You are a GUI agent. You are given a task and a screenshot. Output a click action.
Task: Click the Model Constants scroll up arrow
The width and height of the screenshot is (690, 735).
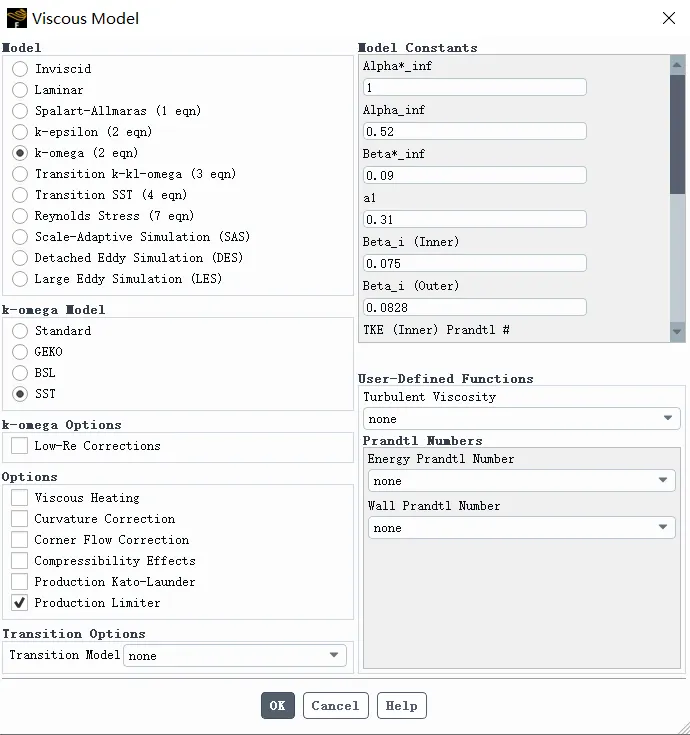pos(677,65)
